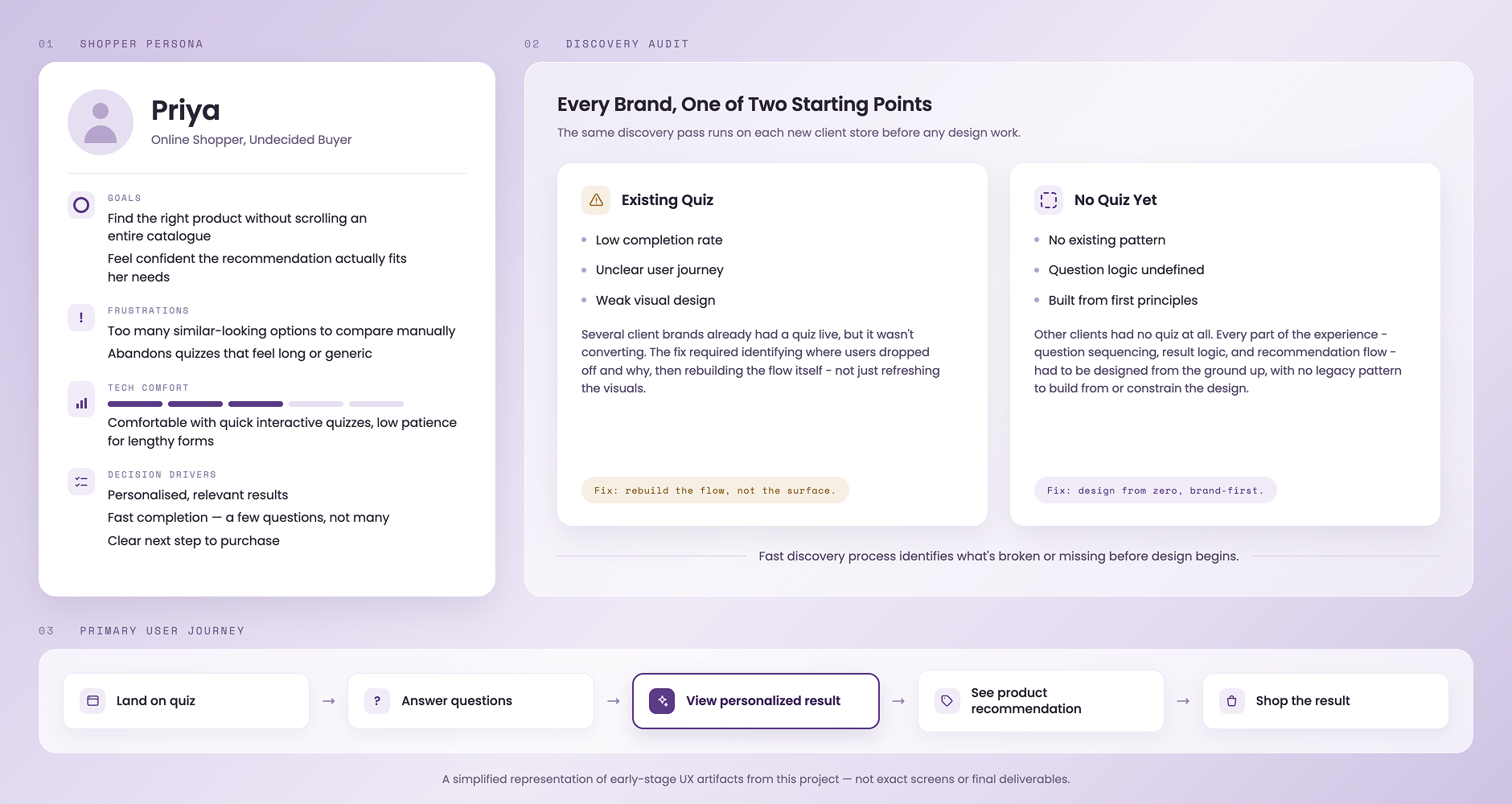The image size is (1512, 804).
Task: Click the Tech Comfort level bar
Action: (x=256, y=404)
